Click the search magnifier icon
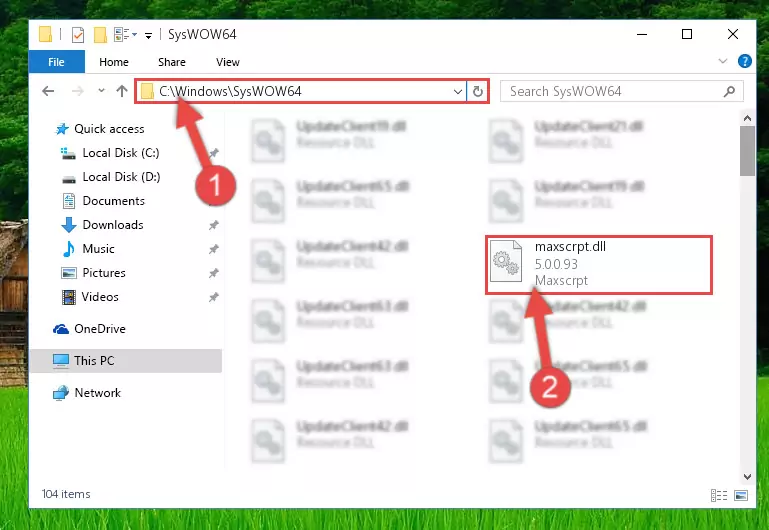The width and height of the screenshot is (769, 530). pos(729,91)
